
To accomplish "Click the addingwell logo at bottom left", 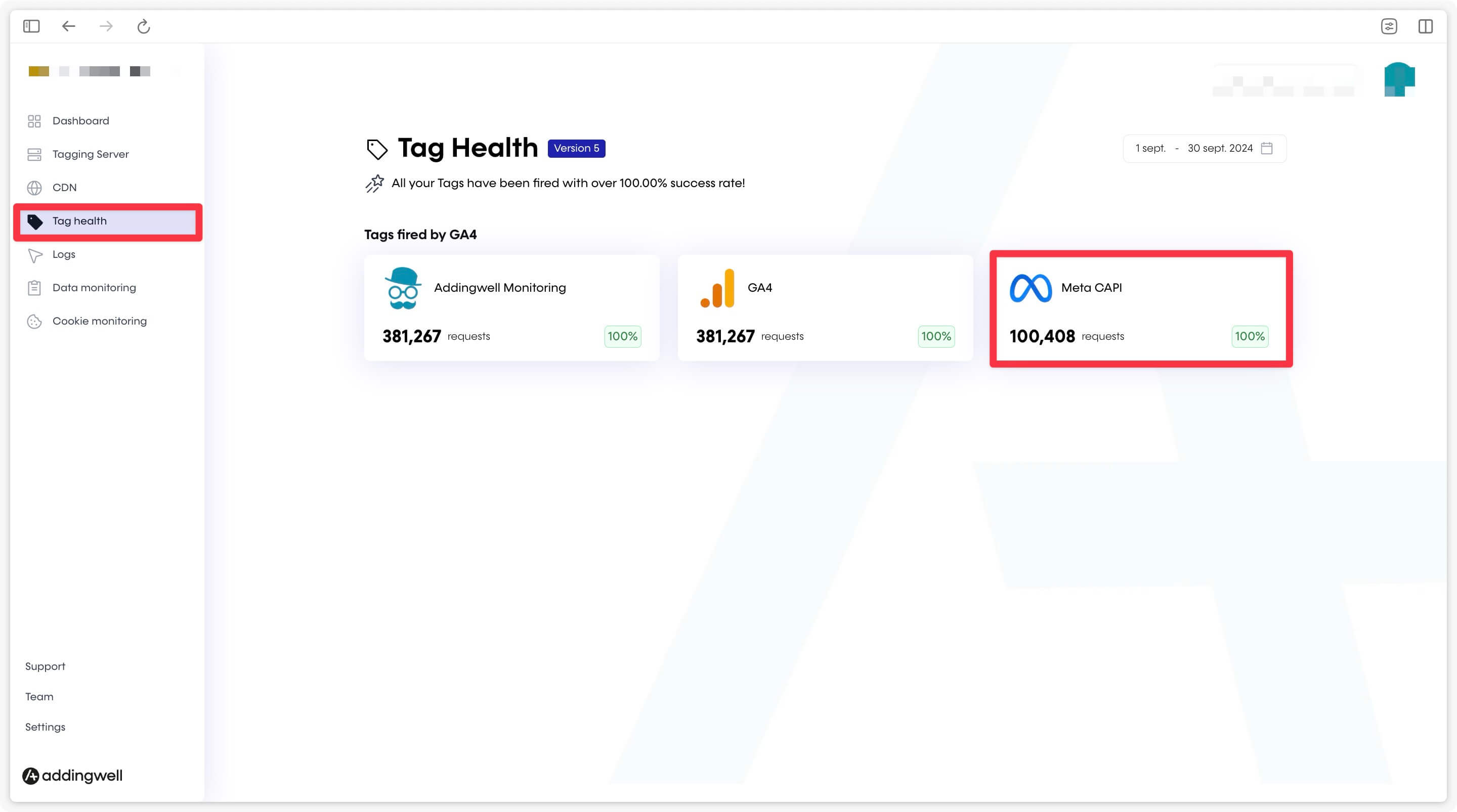I will [72, 775].
